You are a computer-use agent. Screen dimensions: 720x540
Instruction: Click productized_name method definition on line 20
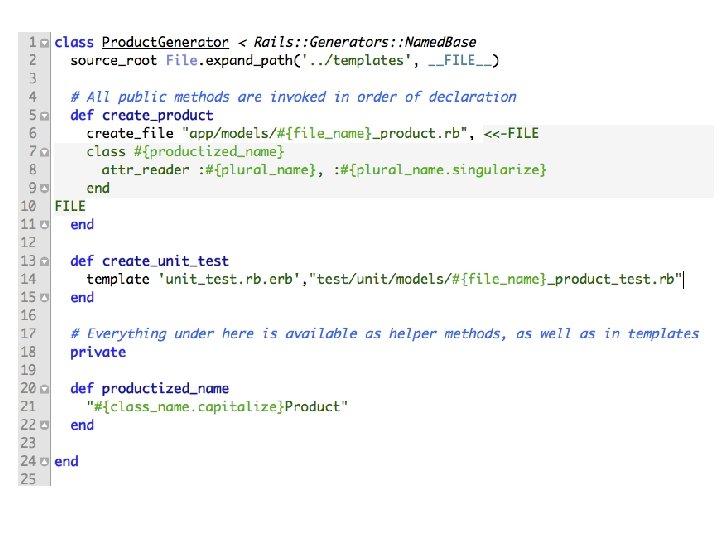[x=165, y=389]
